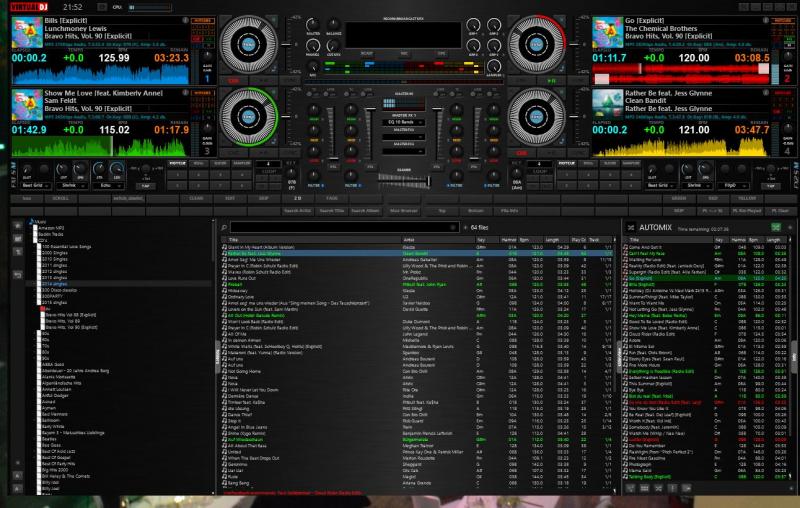Click the Search Album button
The image size is (800, 508).
(365, 211)
